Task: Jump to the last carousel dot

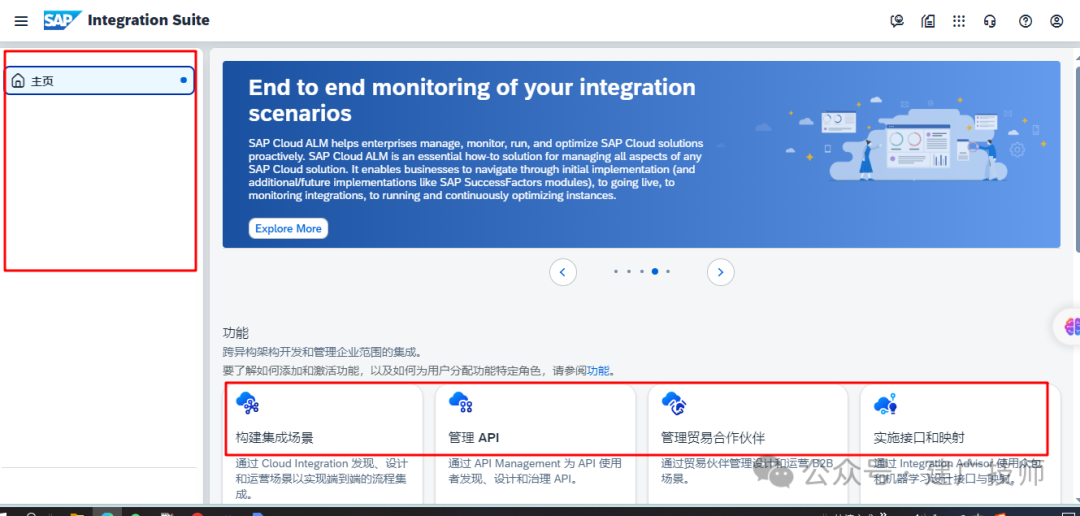Action: point(667,271)
